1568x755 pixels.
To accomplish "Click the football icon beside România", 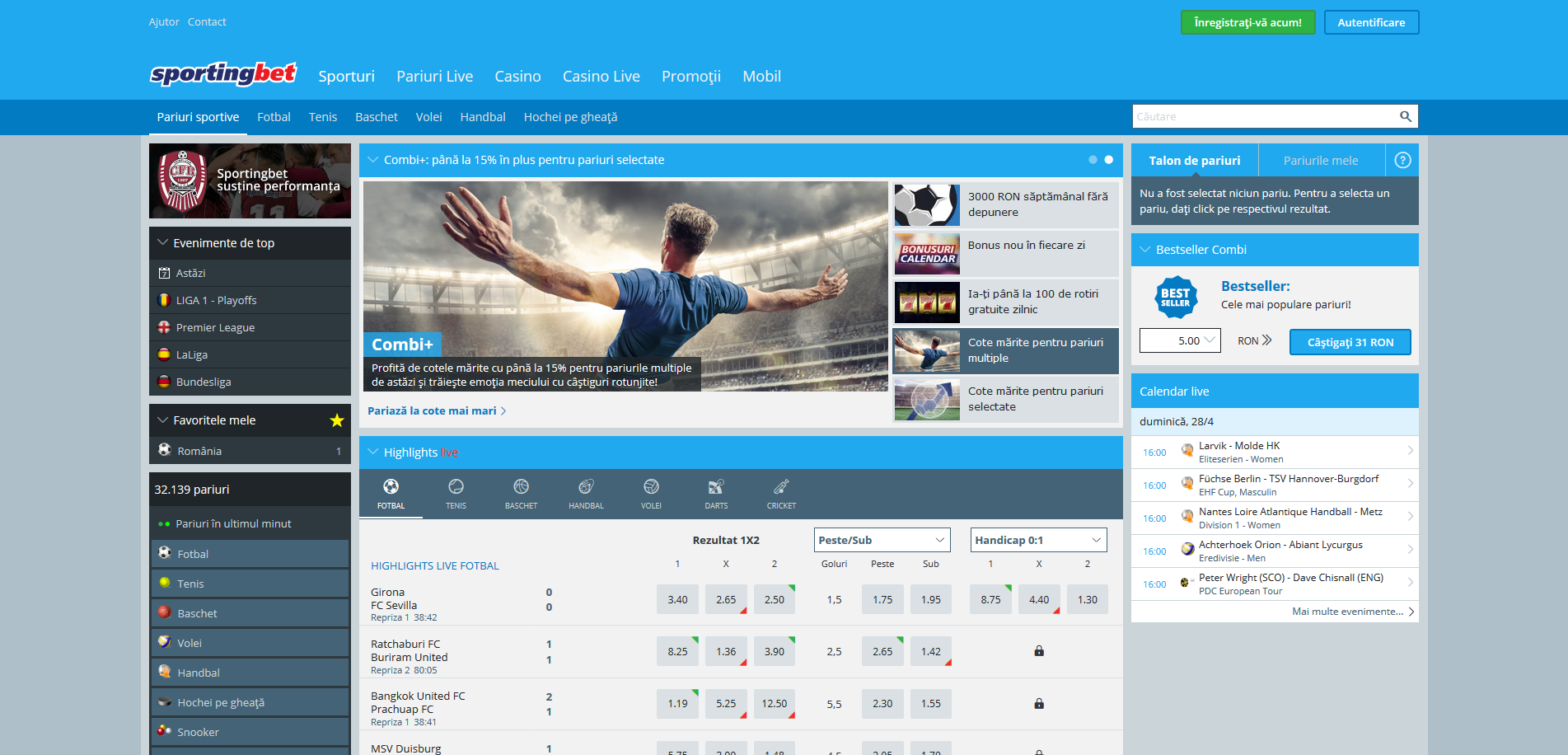I will tap(165, 450).
